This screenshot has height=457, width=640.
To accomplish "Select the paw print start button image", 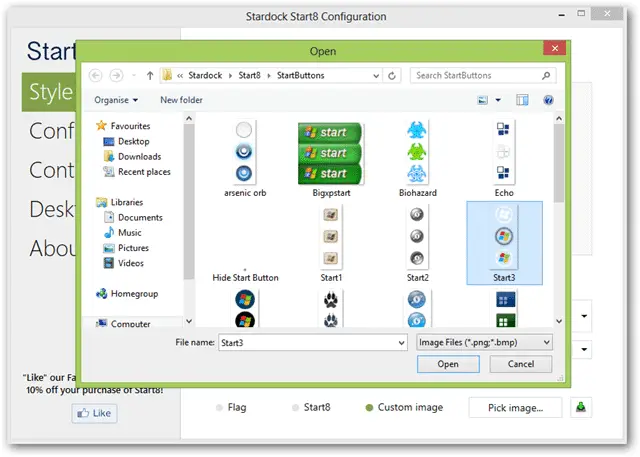I will [x=331, y=309].
